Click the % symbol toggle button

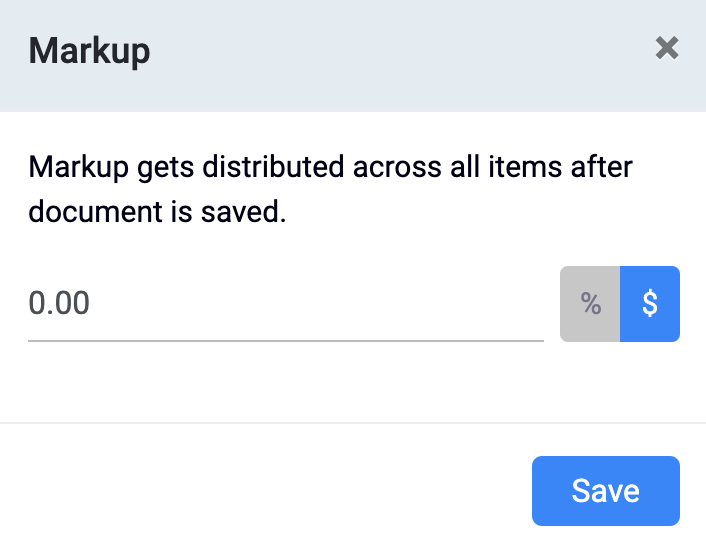[591, 304]
